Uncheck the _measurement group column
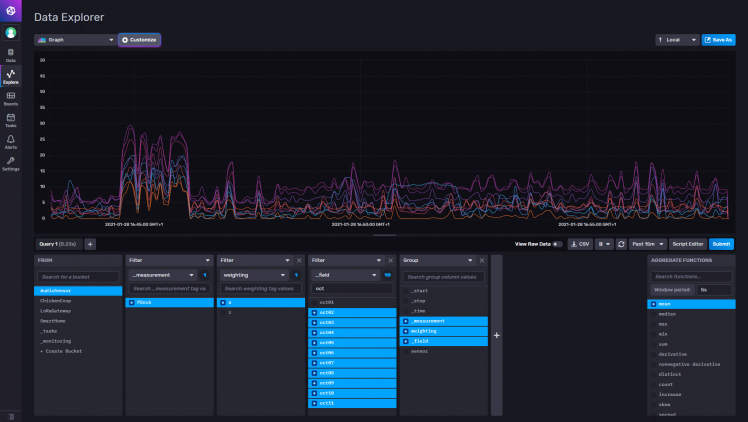Image resolution: width=748 pixels, height=422 pixels. 406,321
